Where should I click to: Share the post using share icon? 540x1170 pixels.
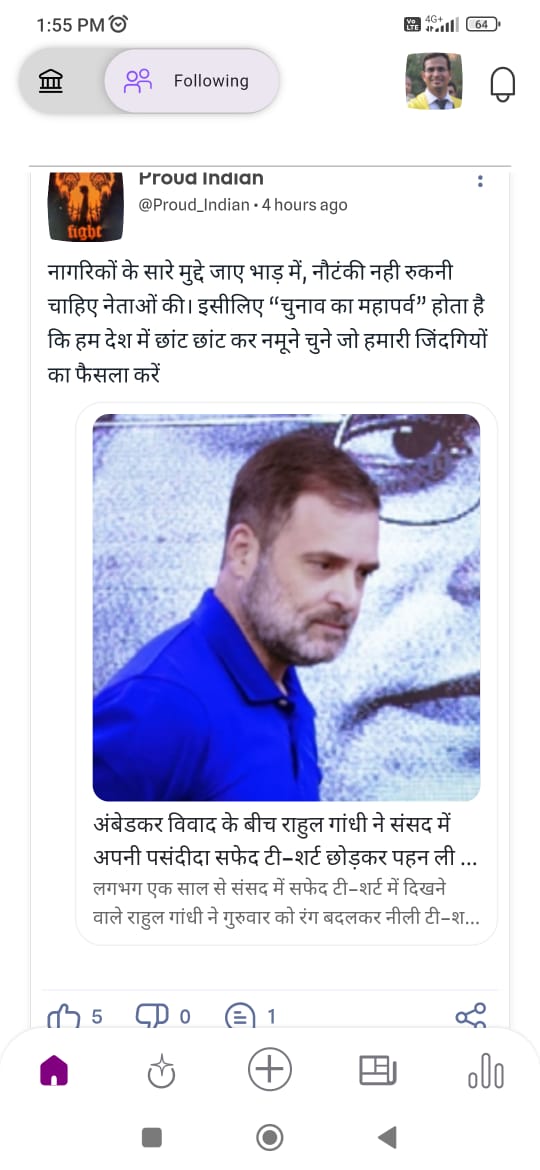(x=471, y=1016)
